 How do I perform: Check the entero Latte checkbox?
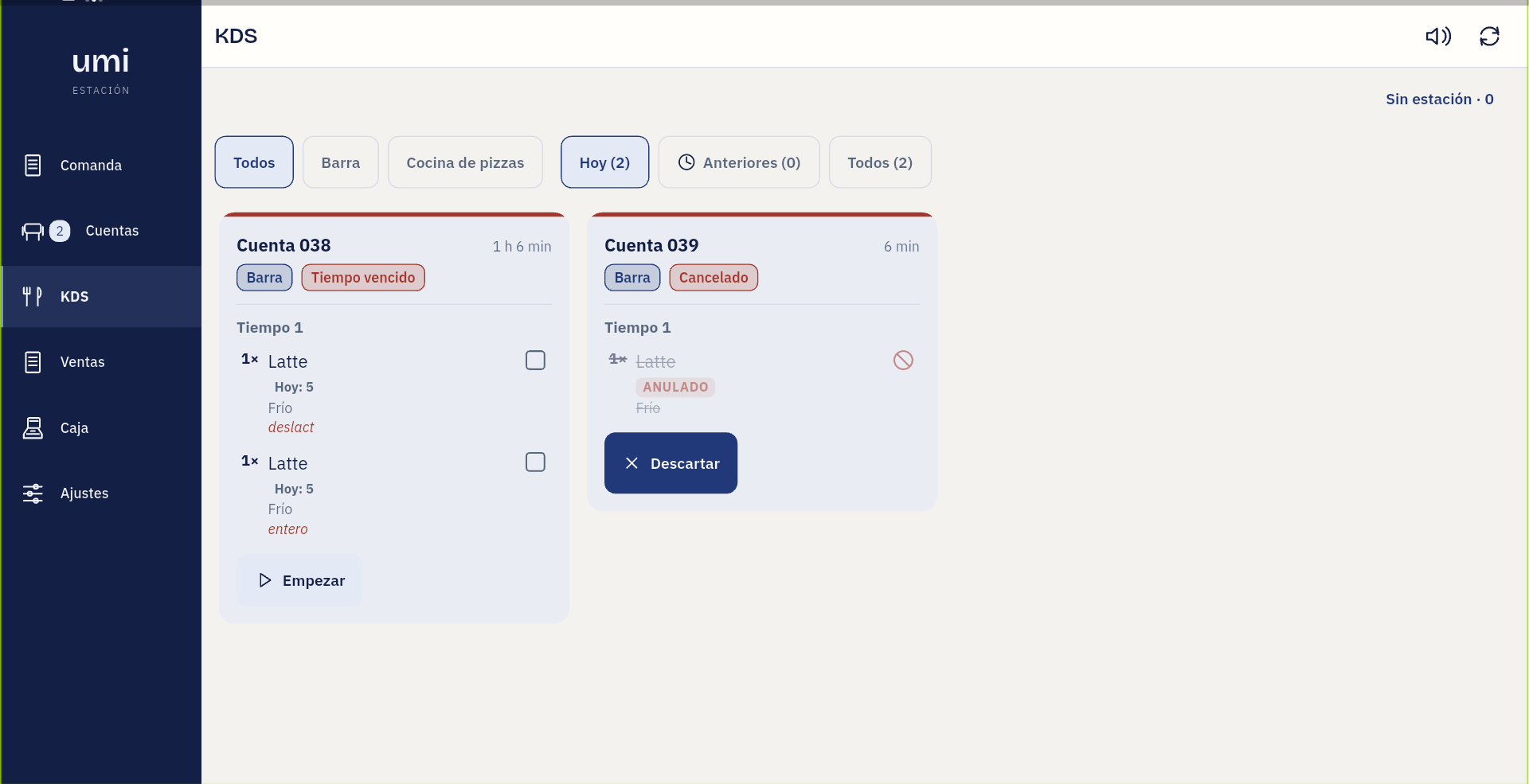click(x=535, y=462)
